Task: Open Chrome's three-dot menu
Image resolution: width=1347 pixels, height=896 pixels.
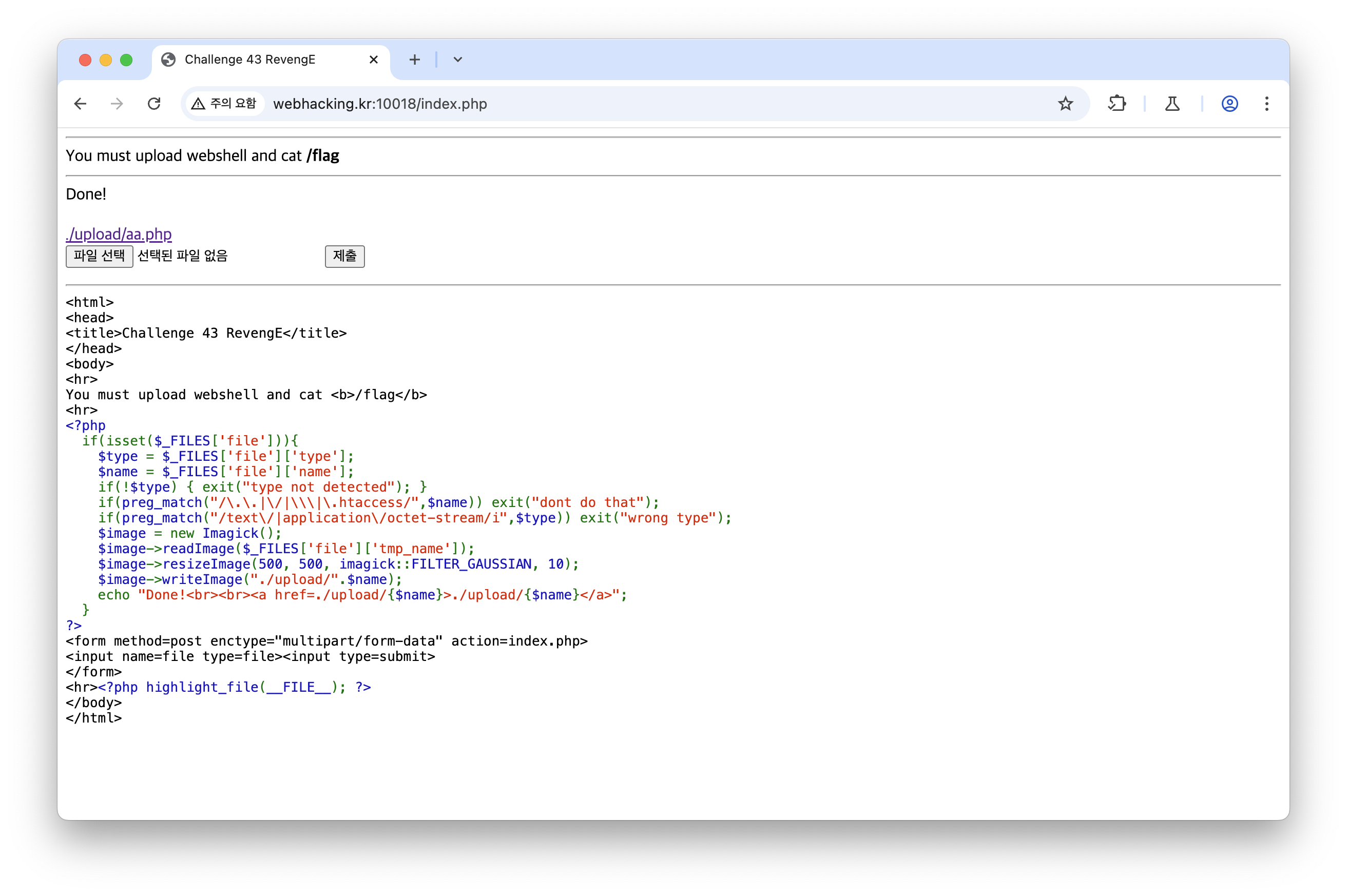Action: 1266,104
